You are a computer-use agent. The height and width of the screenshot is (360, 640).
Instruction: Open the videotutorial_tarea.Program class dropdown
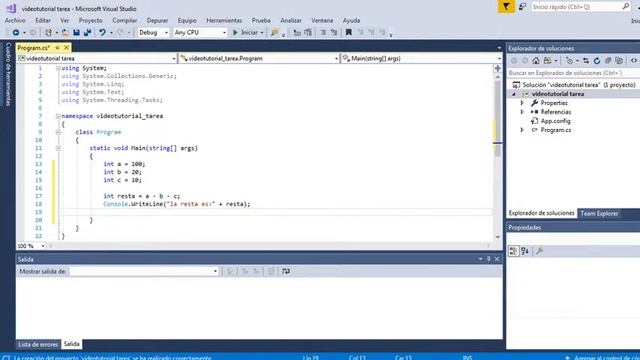pyautogui.click(x=259, y=58)
